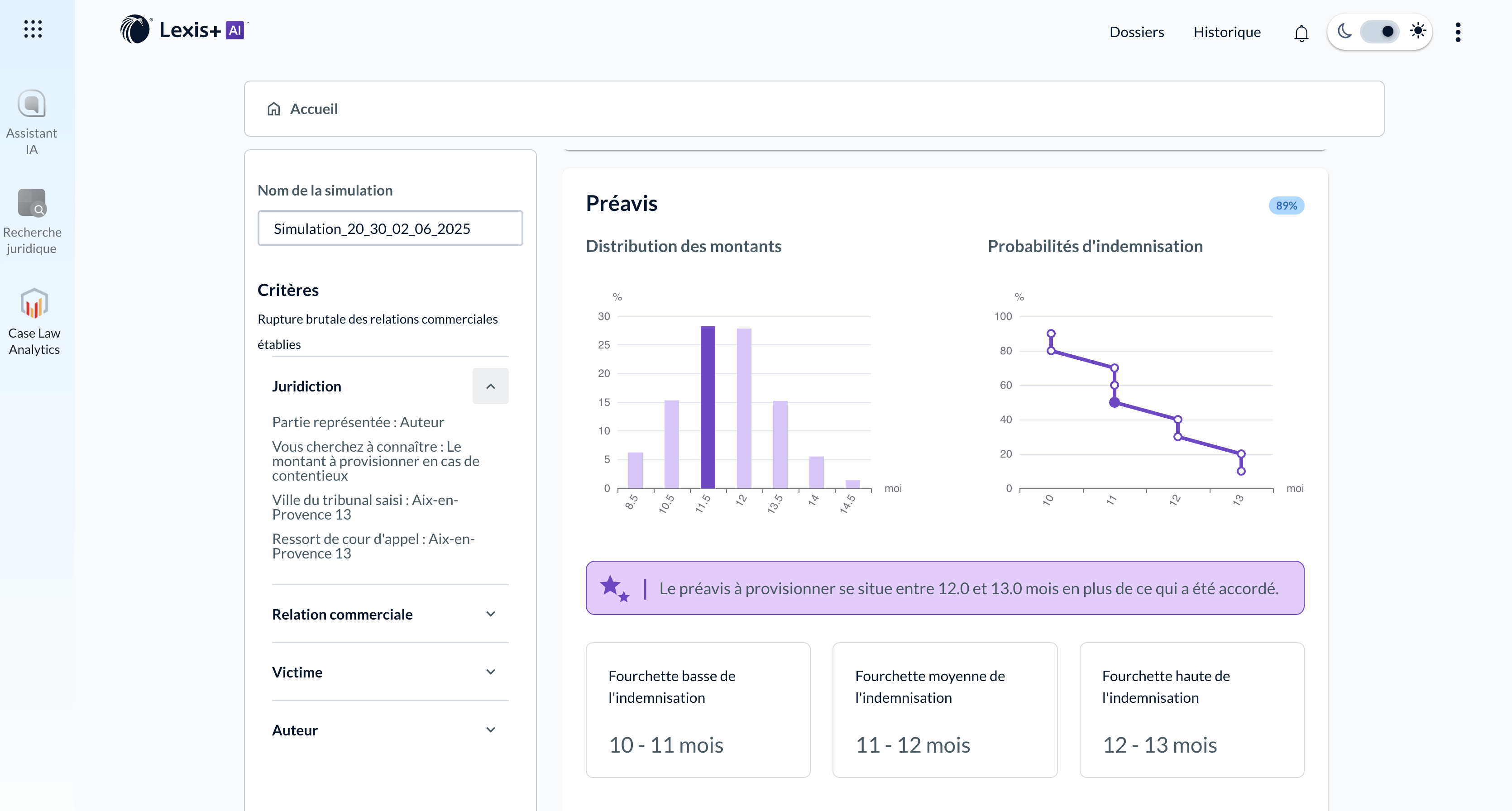The image size is (1512, 811).
Task: Click the simulation name input field
Action: click(390, 229)
